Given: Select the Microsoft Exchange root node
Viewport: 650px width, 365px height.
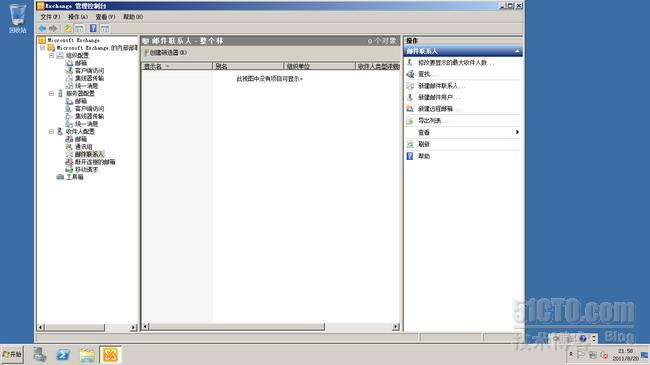Looking at the screenshot, I should pos(73,40).
